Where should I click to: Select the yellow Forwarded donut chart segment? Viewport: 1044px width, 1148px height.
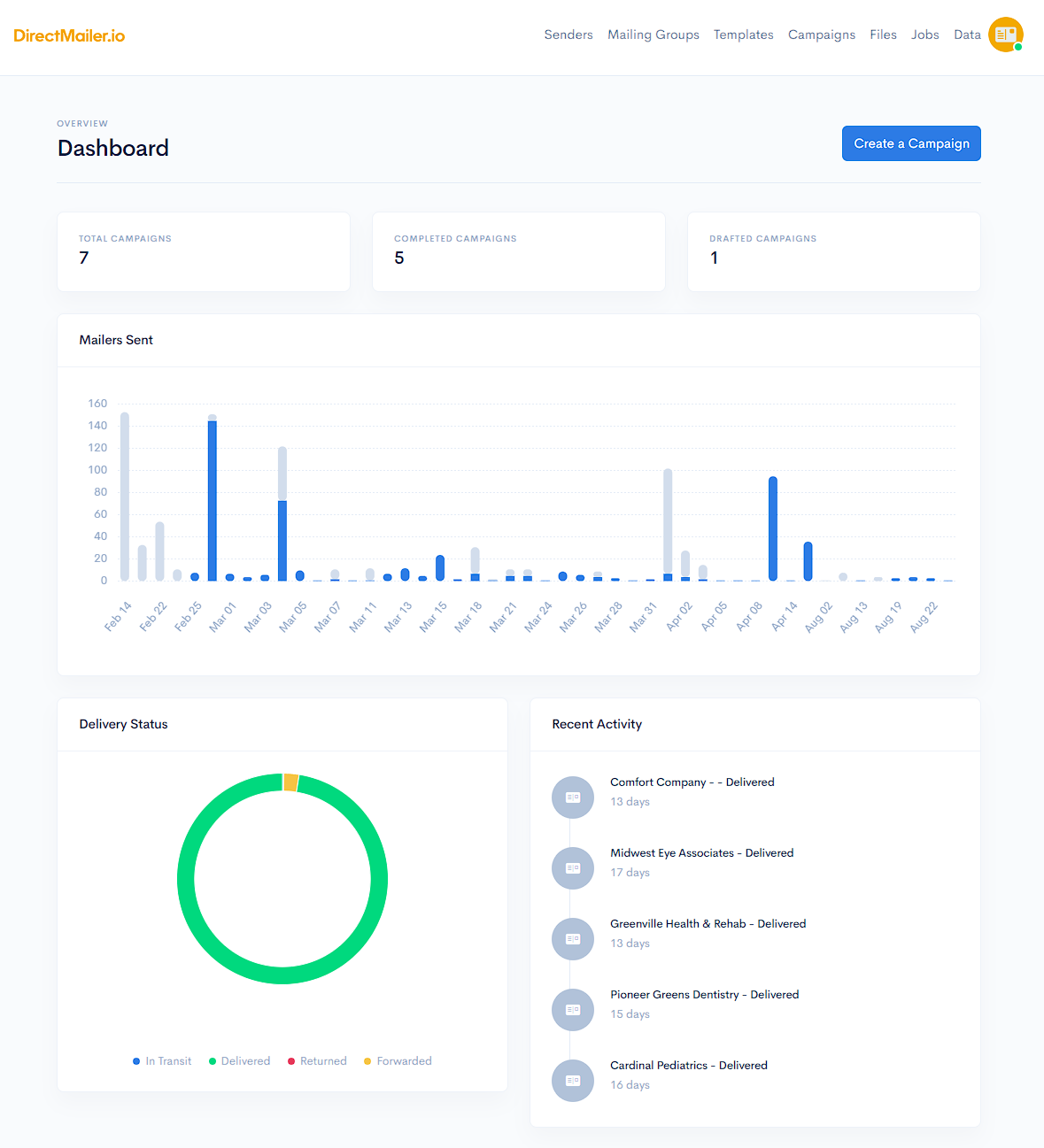[290, 782]
